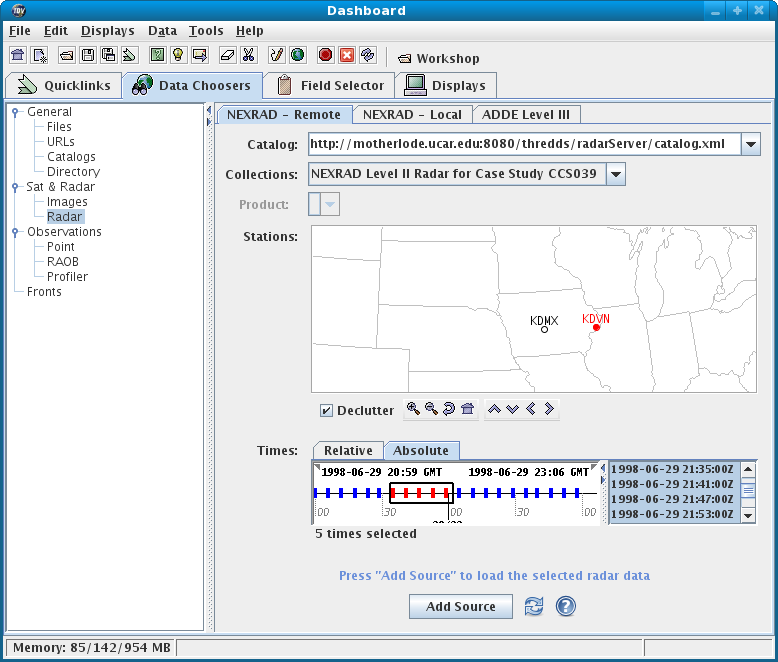Select the KDMX station on map
The width and height of the screenshot is (778, 662).
544,330
